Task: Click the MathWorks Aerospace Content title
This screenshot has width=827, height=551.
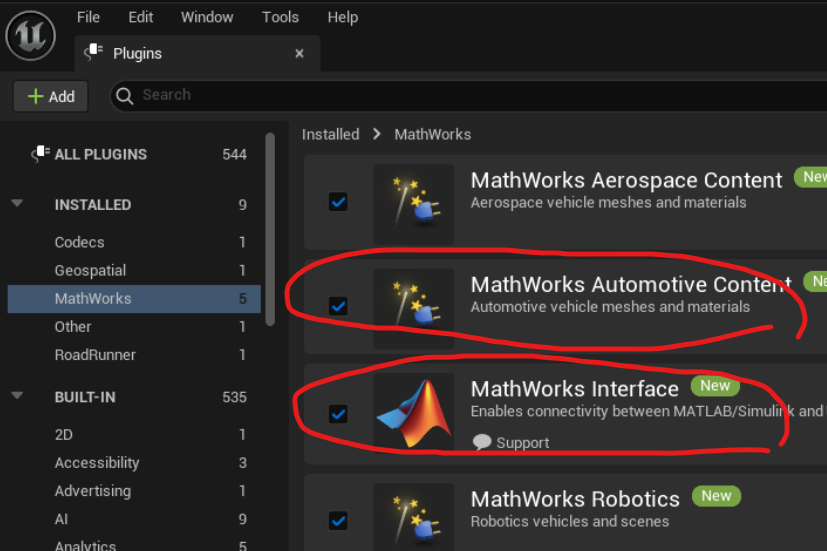Action: click(x=626, y=180)
